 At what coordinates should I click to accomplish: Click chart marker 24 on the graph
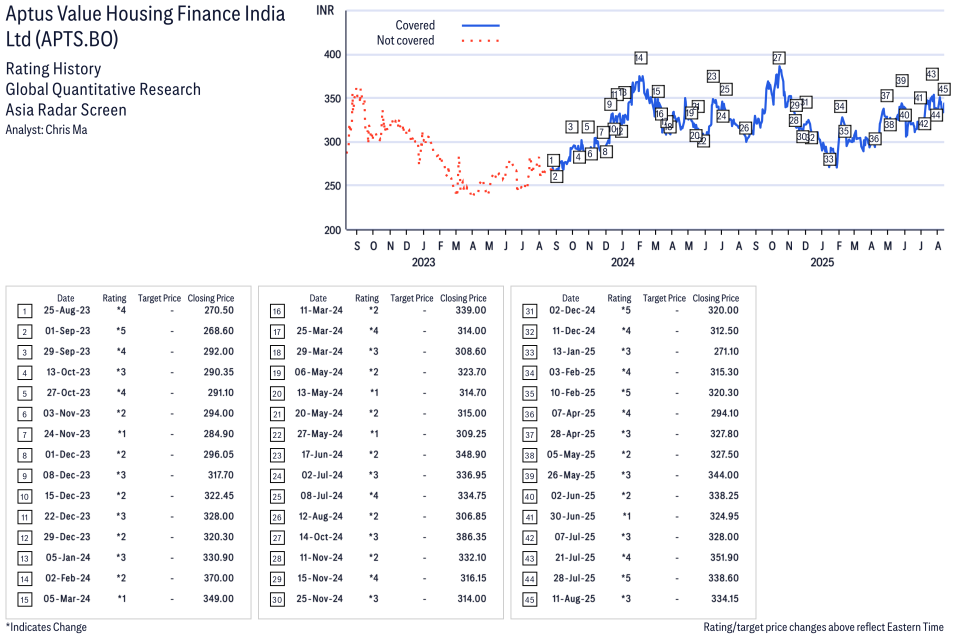pyautogui.click(x=722, y=116)
